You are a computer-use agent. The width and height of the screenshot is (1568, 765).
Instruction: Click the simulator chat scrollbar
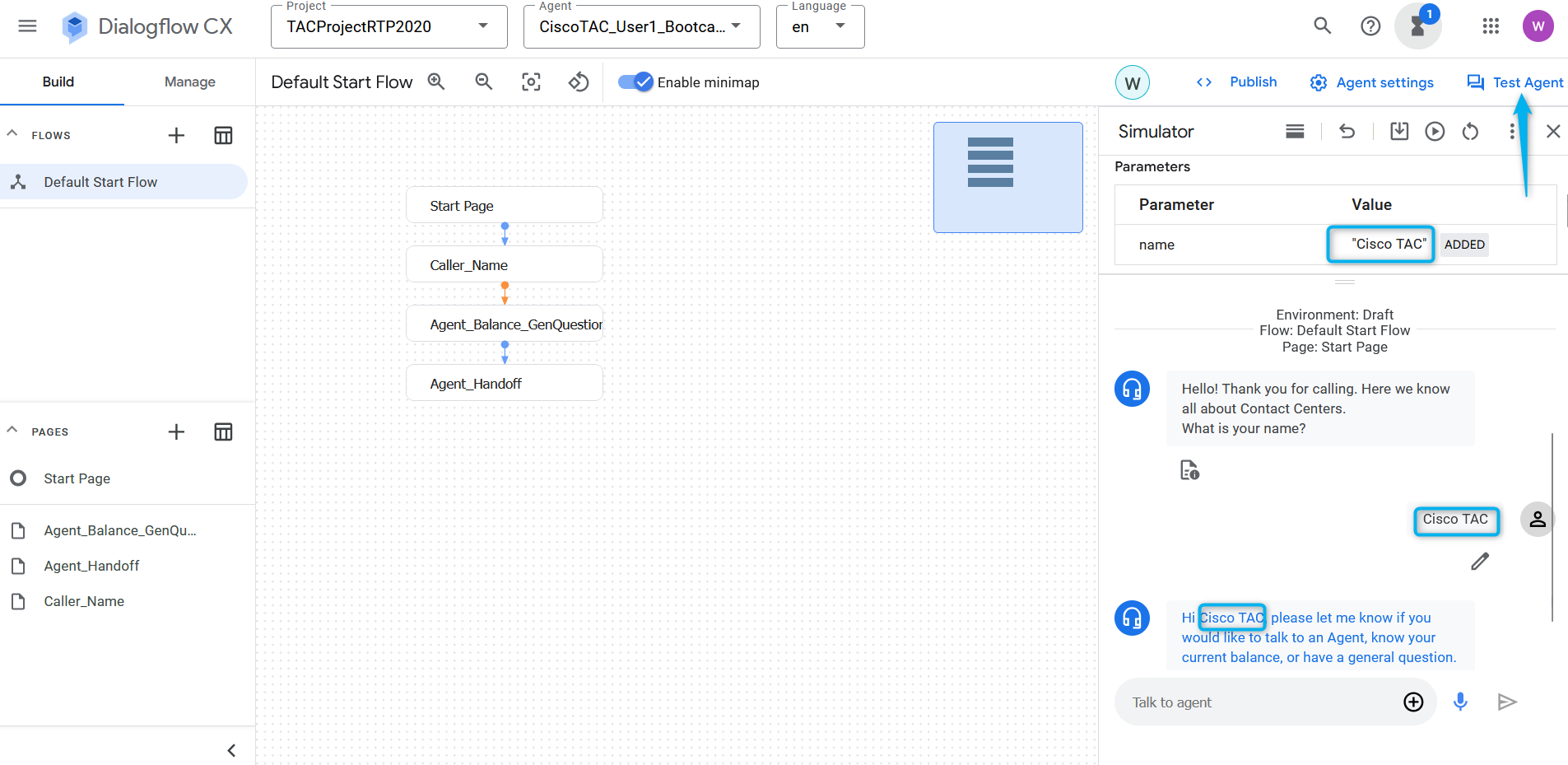click(x=1552, y=527)
